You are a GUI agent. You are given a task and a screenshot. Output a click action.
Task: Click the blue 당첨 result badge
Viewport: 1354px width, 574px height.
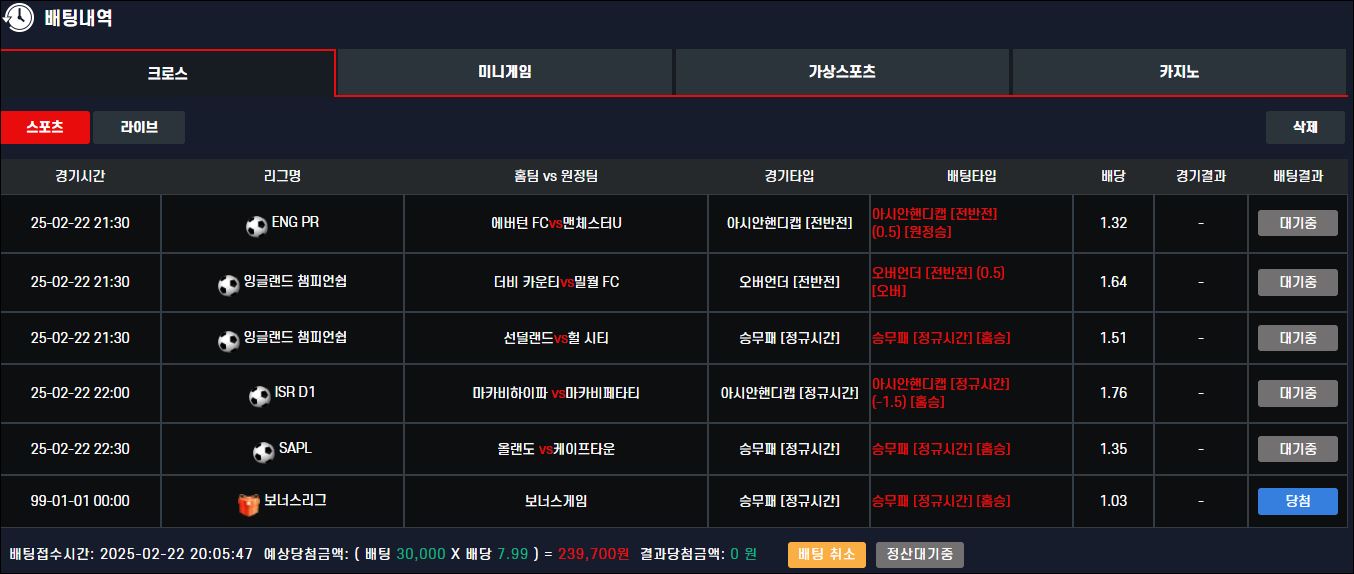click(x=1297, y=501)
